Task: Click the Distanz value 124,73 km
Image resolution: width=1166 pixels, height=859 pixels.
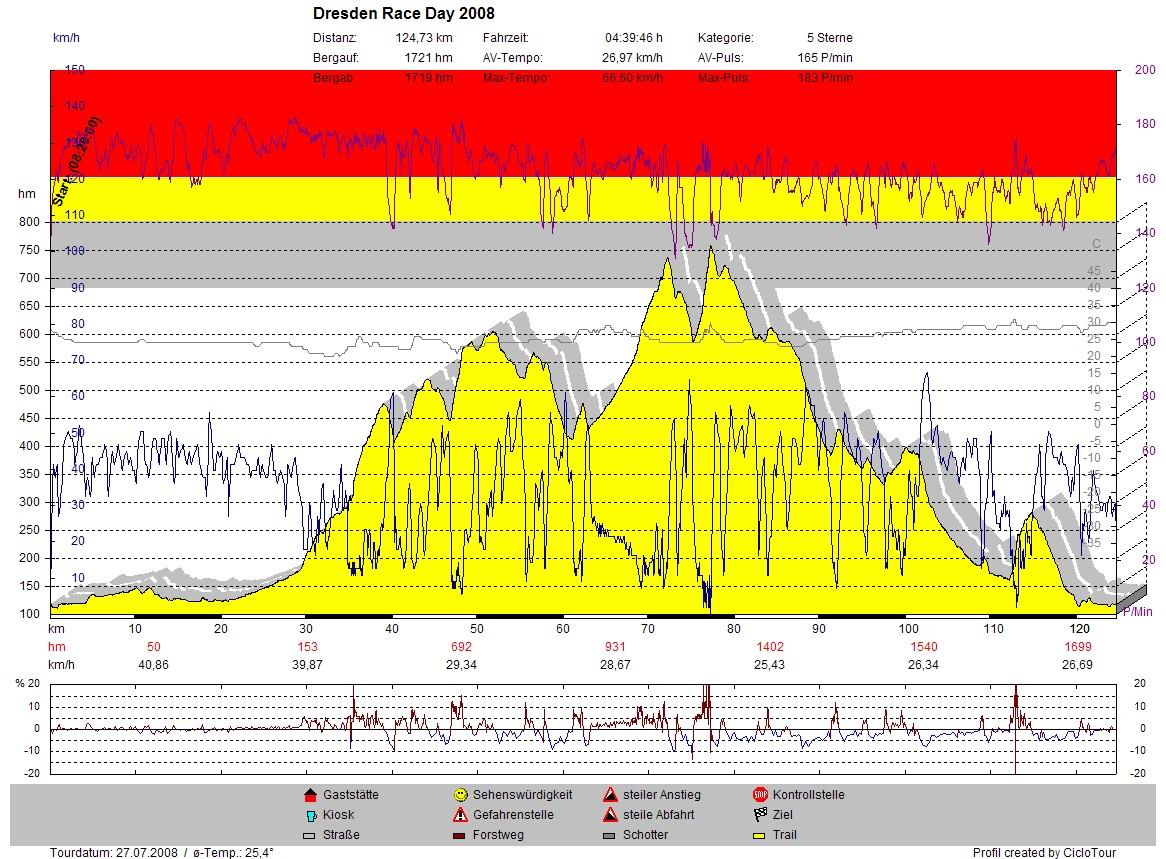Action: pos(424,38)
